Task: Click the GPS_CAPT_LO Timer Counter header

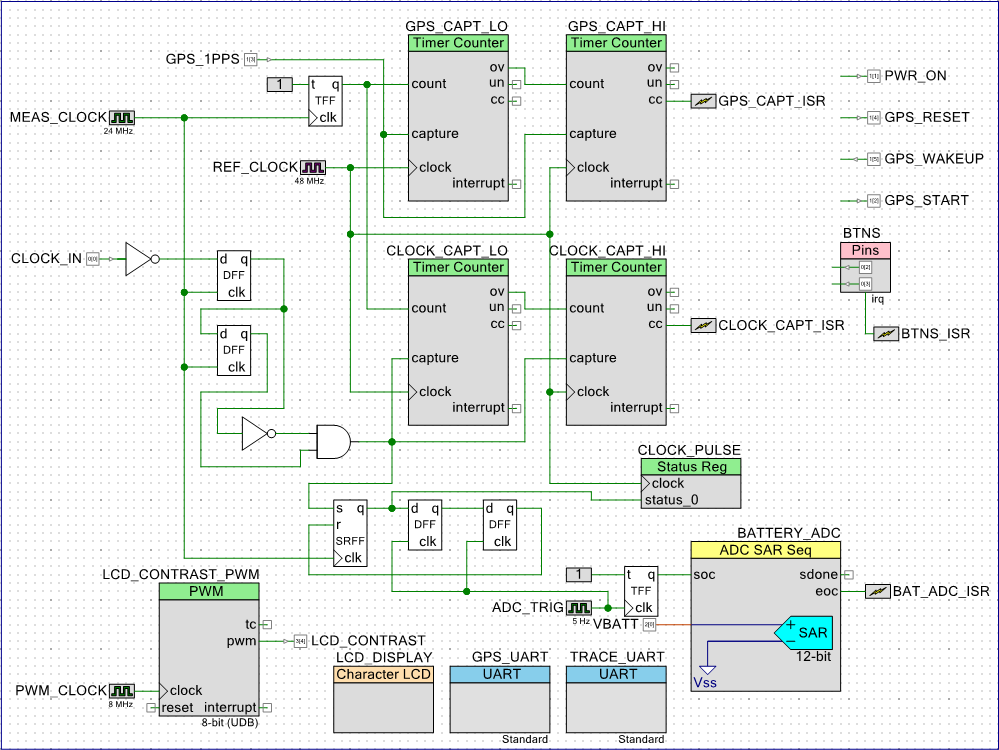Action: [x=458, y=43]
